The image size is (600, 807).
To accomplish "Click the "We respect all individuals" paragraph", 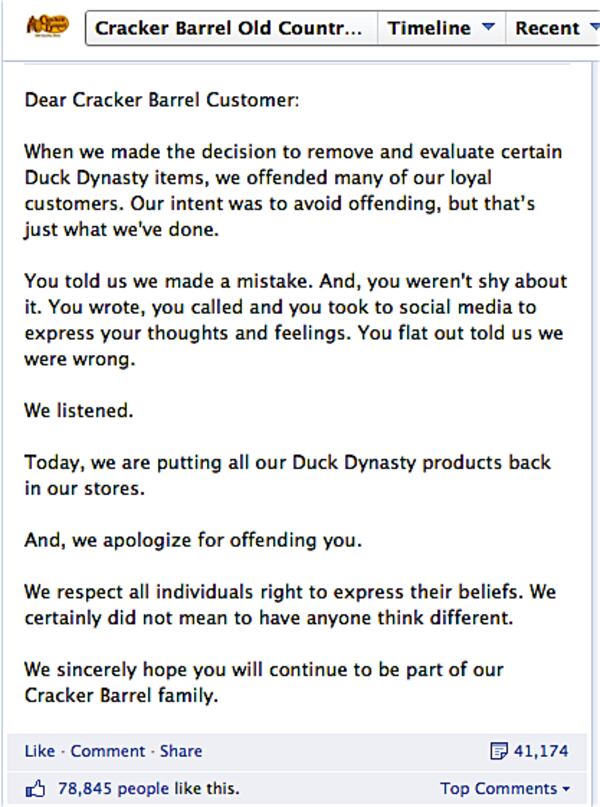I will click(x=290, y=605).
